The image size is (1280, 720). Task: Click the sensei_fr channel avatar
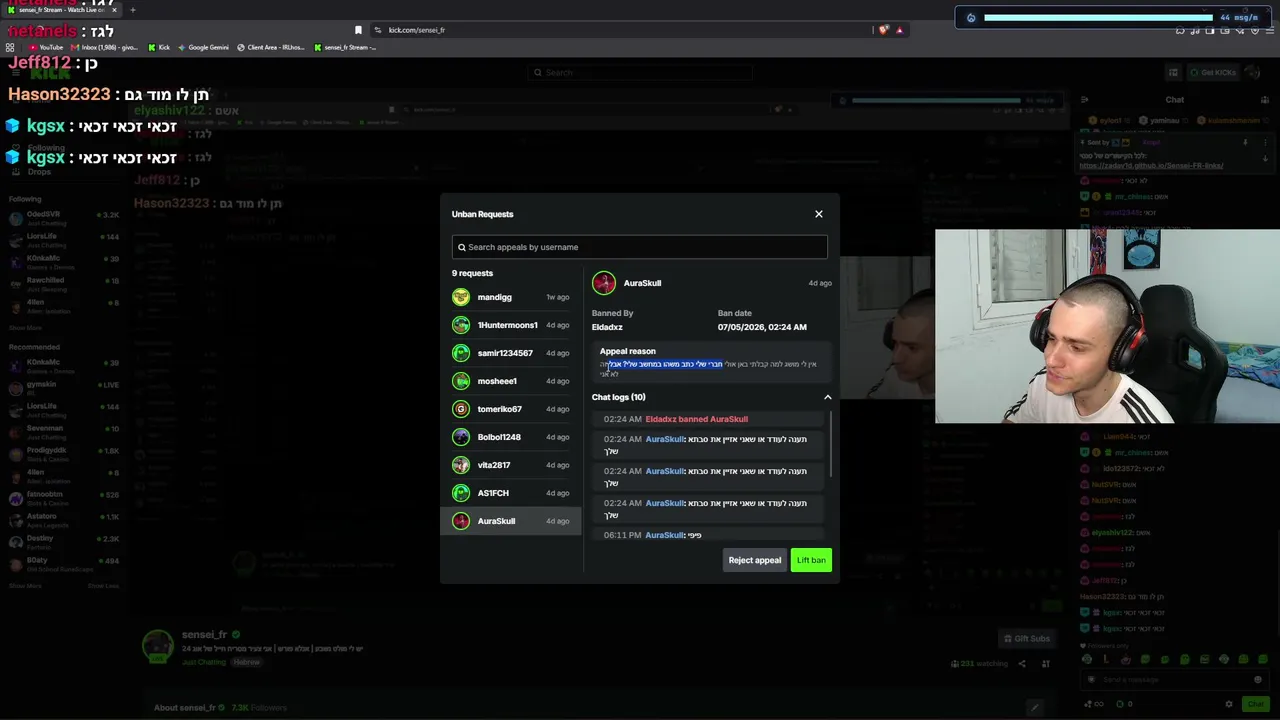157,646
